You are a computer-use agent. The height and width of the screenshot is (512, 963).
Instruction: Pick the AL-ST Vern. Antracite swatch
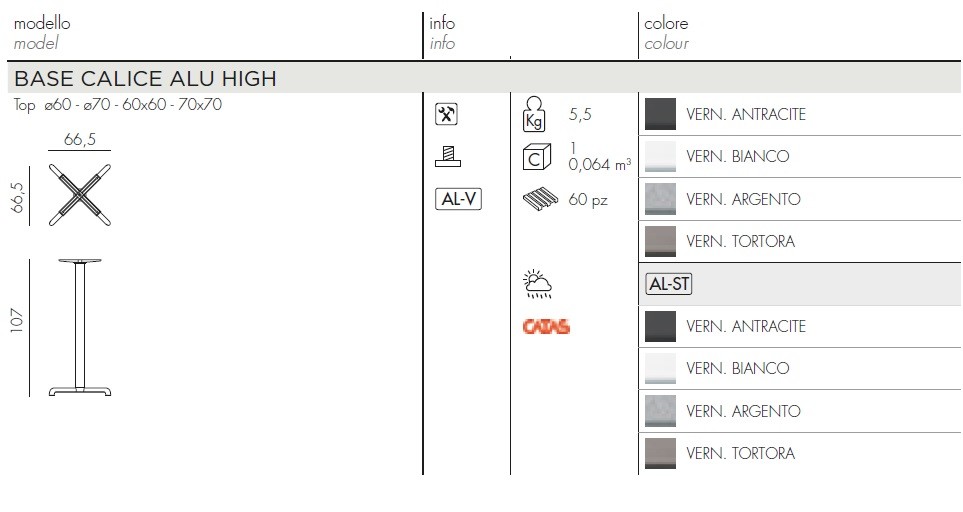(660, 326)
